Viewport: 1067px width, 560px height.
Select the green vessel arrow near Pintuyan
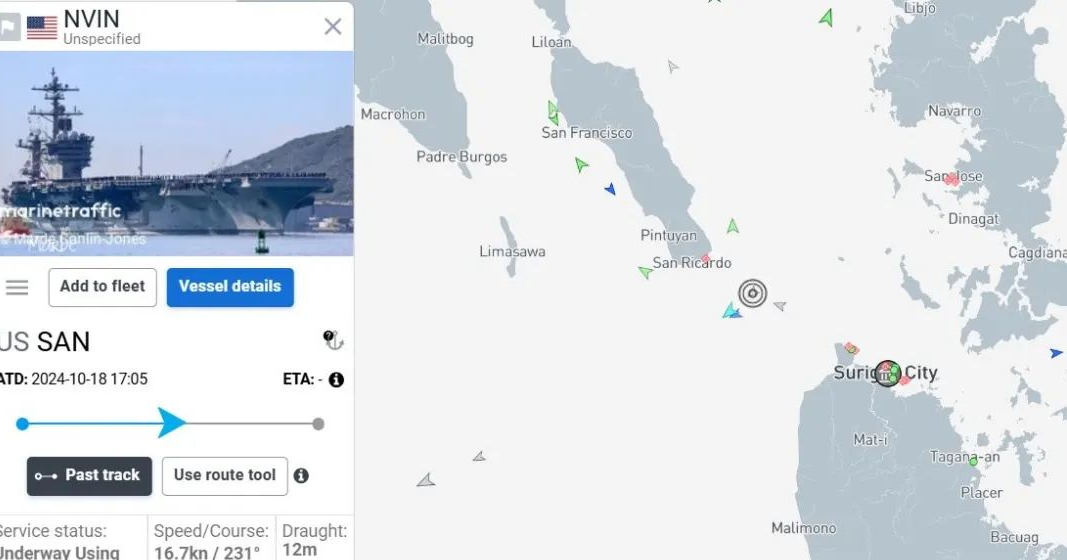[x=732, y=226]
